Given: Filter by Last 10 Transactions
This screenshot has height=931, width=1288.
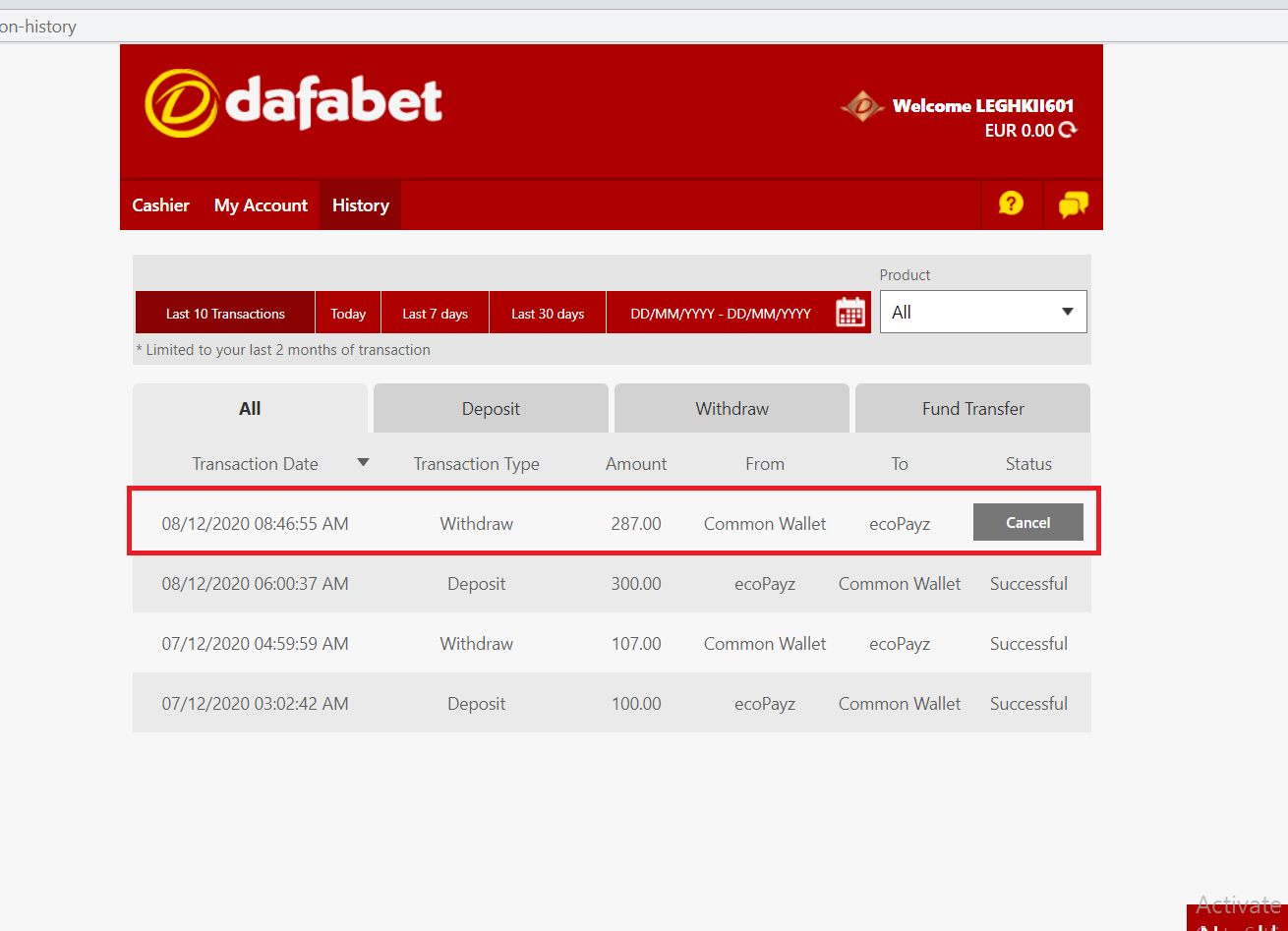Looking at the screenshot, I should tap(225, 313).
